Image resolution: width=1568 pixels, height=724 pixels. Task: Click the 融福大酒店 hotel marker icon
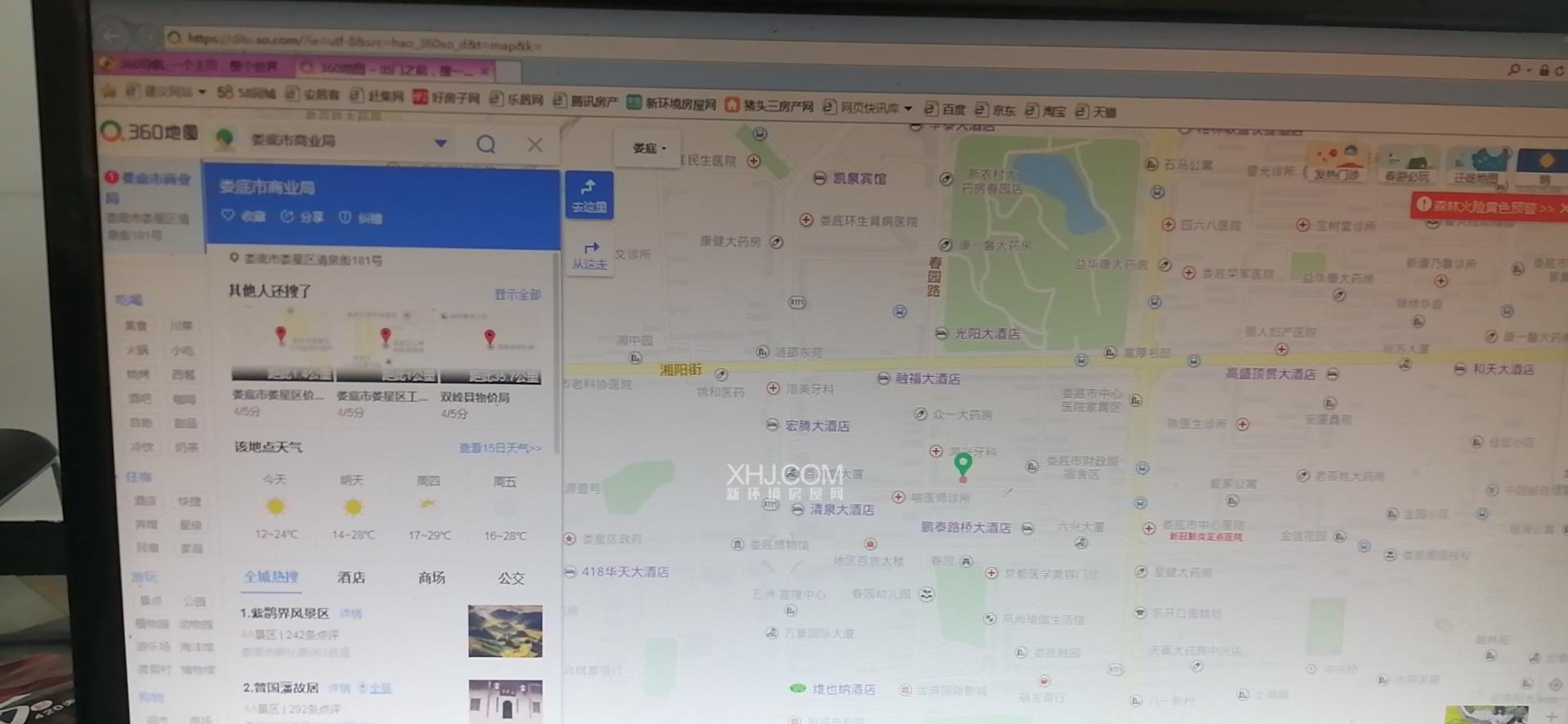pos(883,378)
